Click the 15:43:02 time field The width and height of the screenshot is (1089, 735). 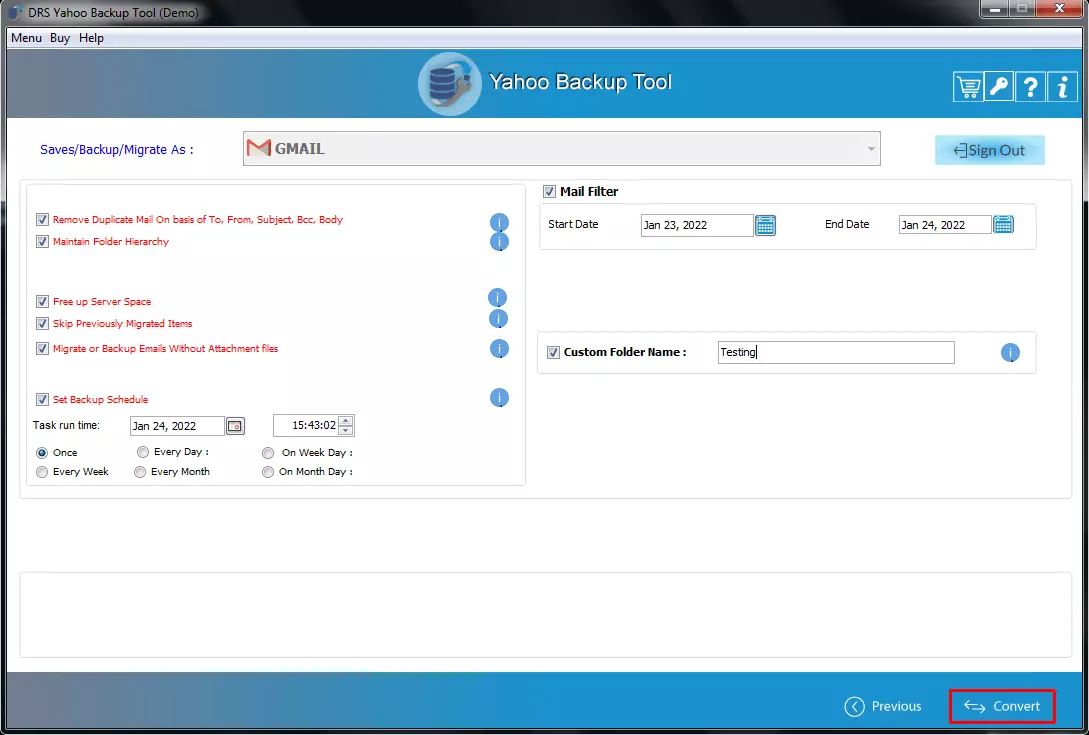tap(306, 425)
